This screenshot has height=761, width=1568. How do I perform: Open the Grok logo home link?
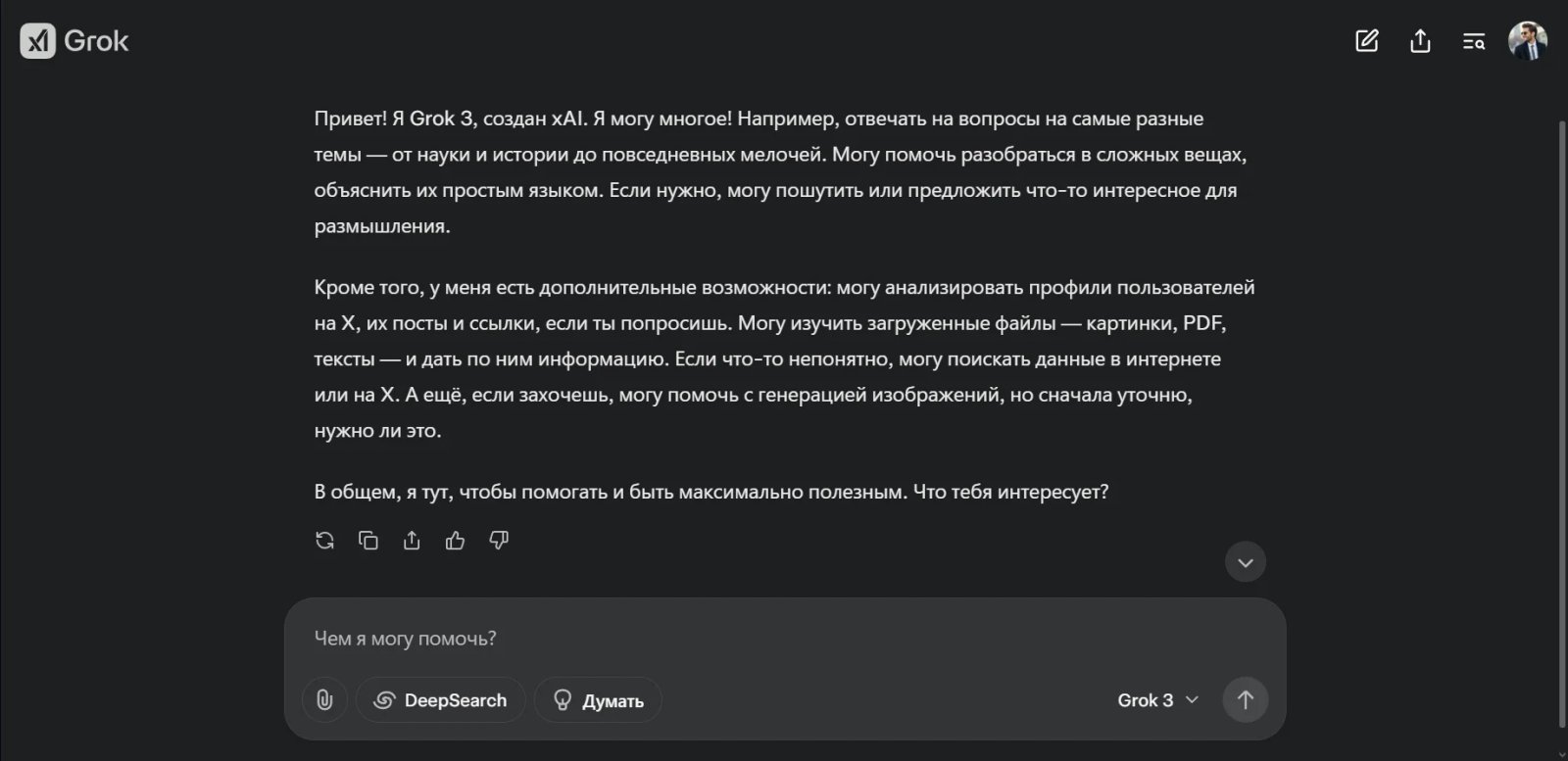coord(74,41)
